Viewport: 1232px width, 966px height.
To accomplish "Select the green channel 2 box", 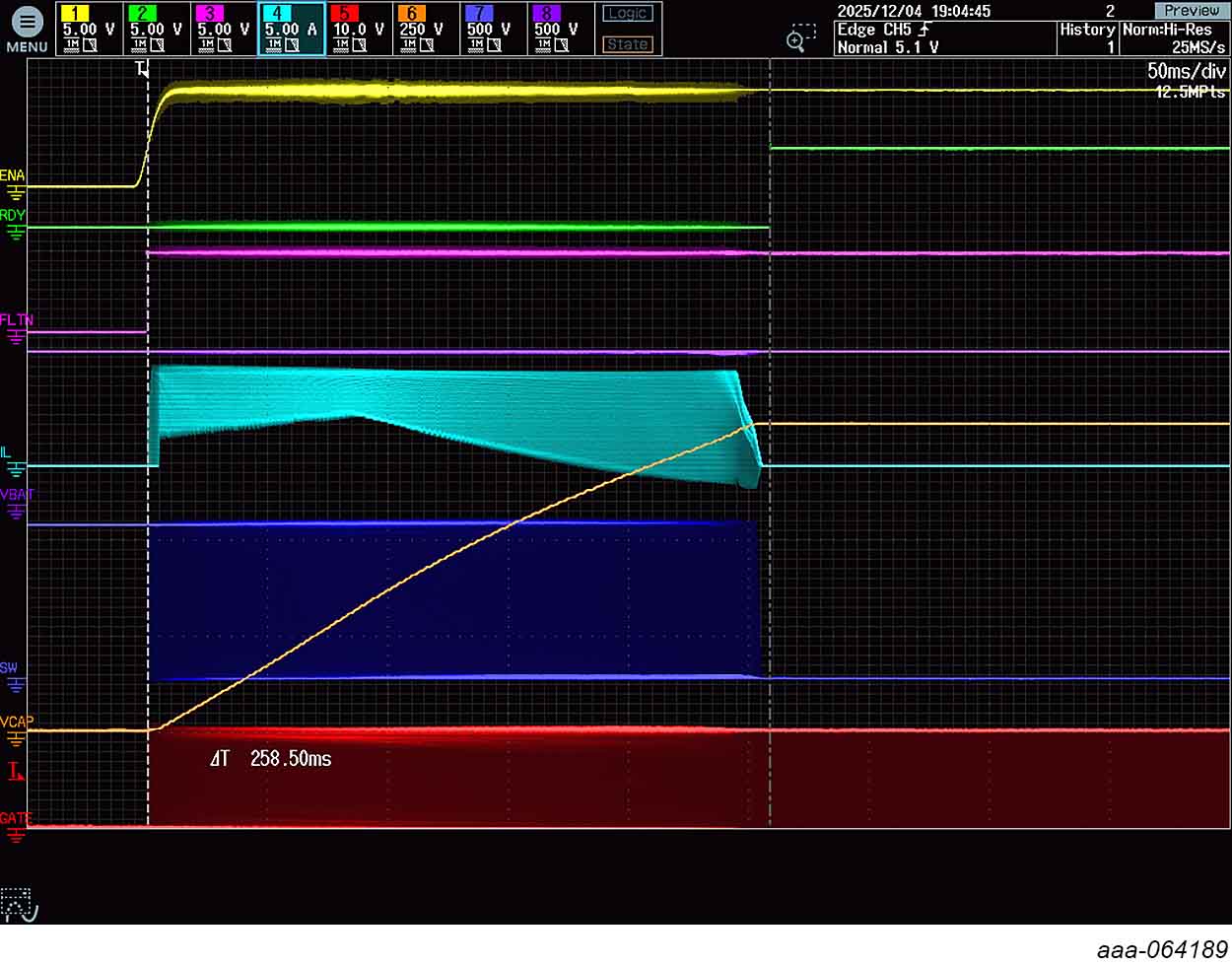I will pos(156,29).
